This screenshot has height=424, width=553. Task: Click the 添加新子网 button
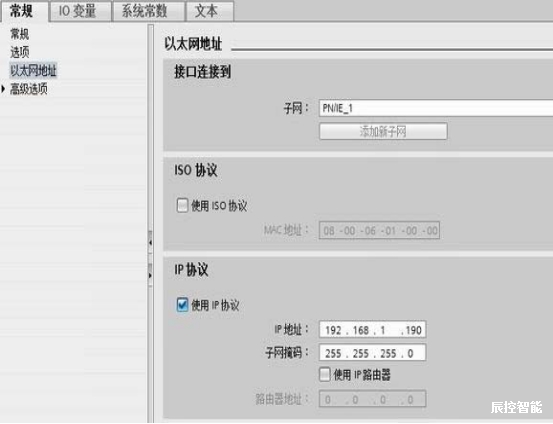(x=383, y=132)
